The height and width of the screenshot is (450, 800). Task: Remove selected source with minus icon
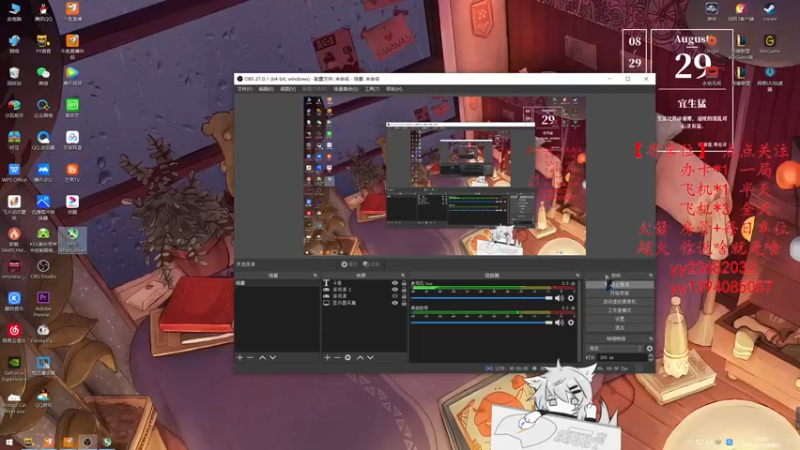(x=337, y=358)
